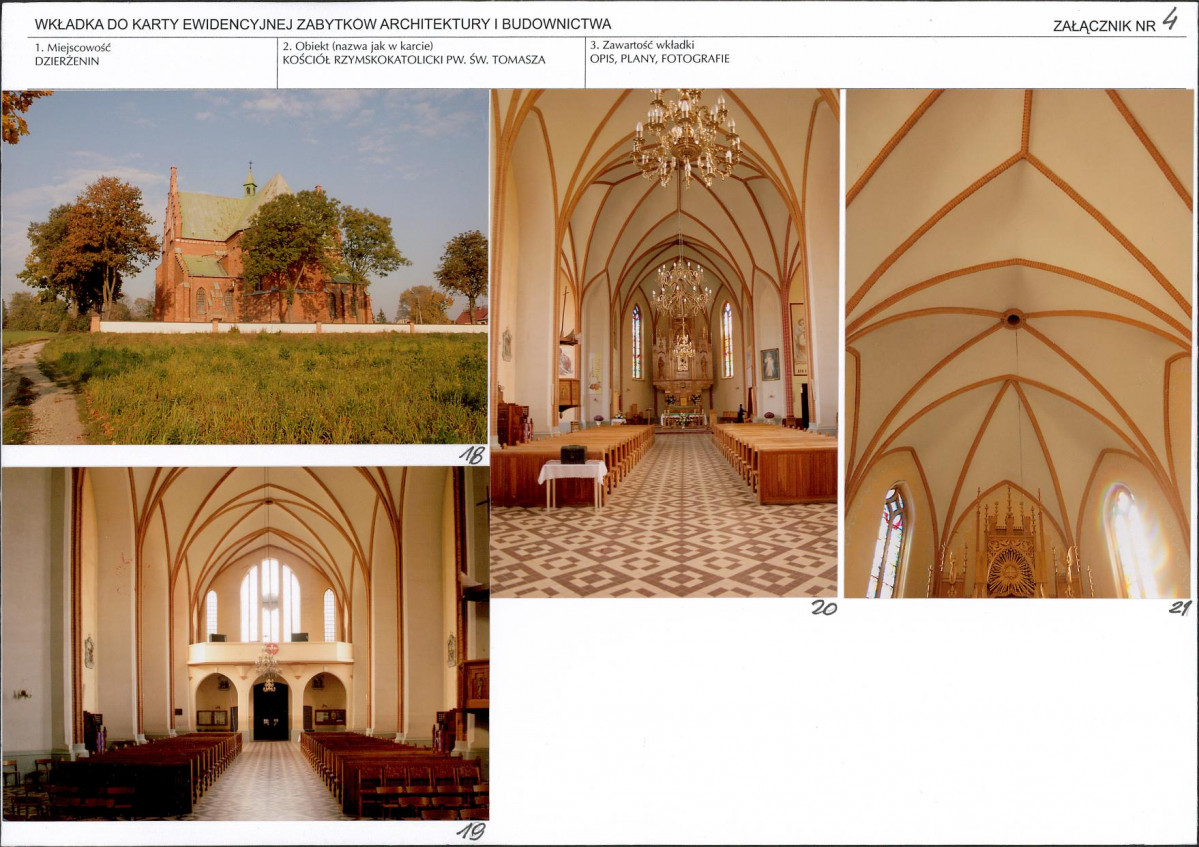Select the organ loft interior photo numbered 19
The image size is (1199, 847).
(x=245, y=644)
